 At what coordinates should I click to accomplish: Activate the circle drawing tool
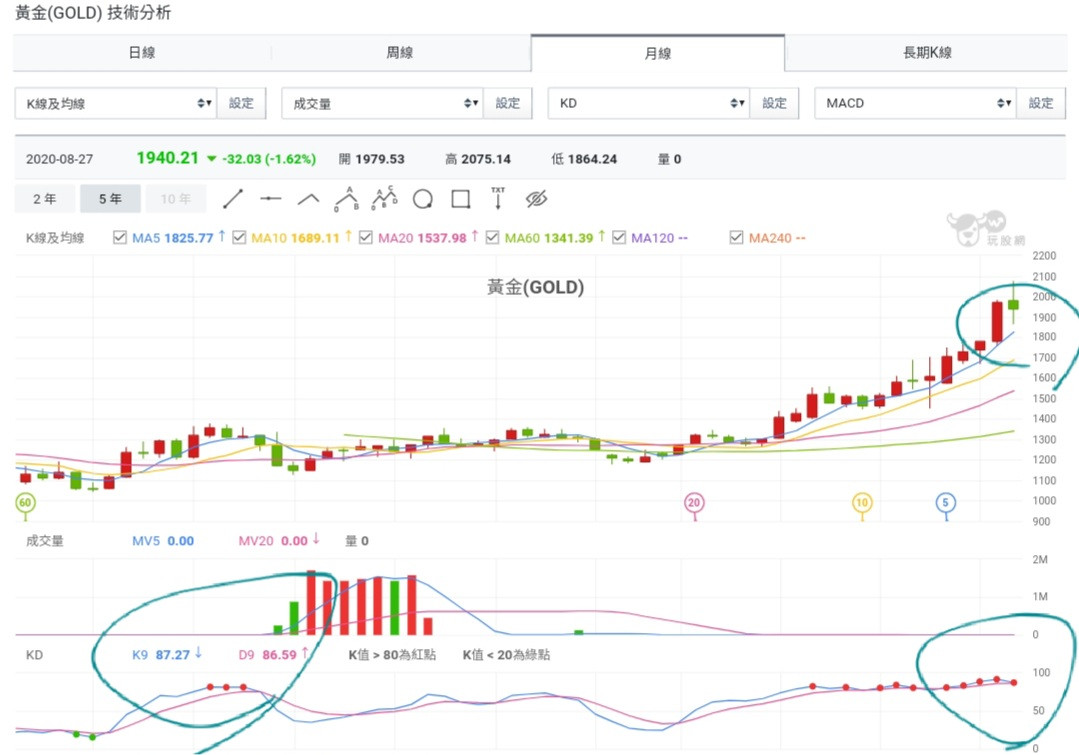point(422,199)
